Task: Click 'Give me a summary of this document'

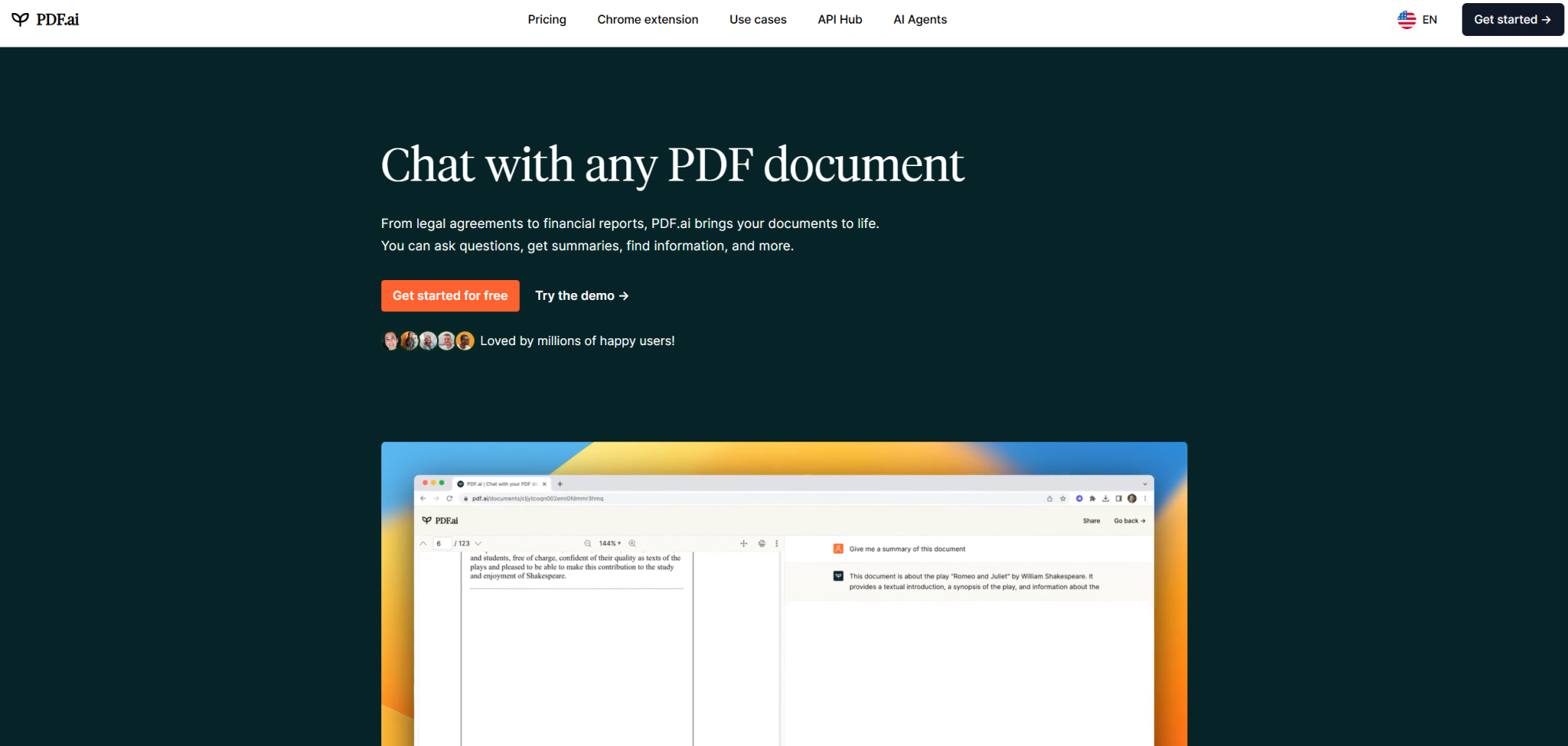Action: click(x=907, y=549)
